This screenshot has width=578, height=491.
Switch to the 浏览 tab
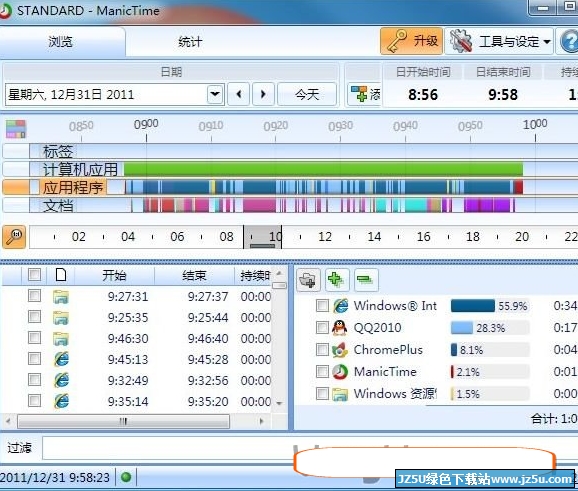coord(61,42)
